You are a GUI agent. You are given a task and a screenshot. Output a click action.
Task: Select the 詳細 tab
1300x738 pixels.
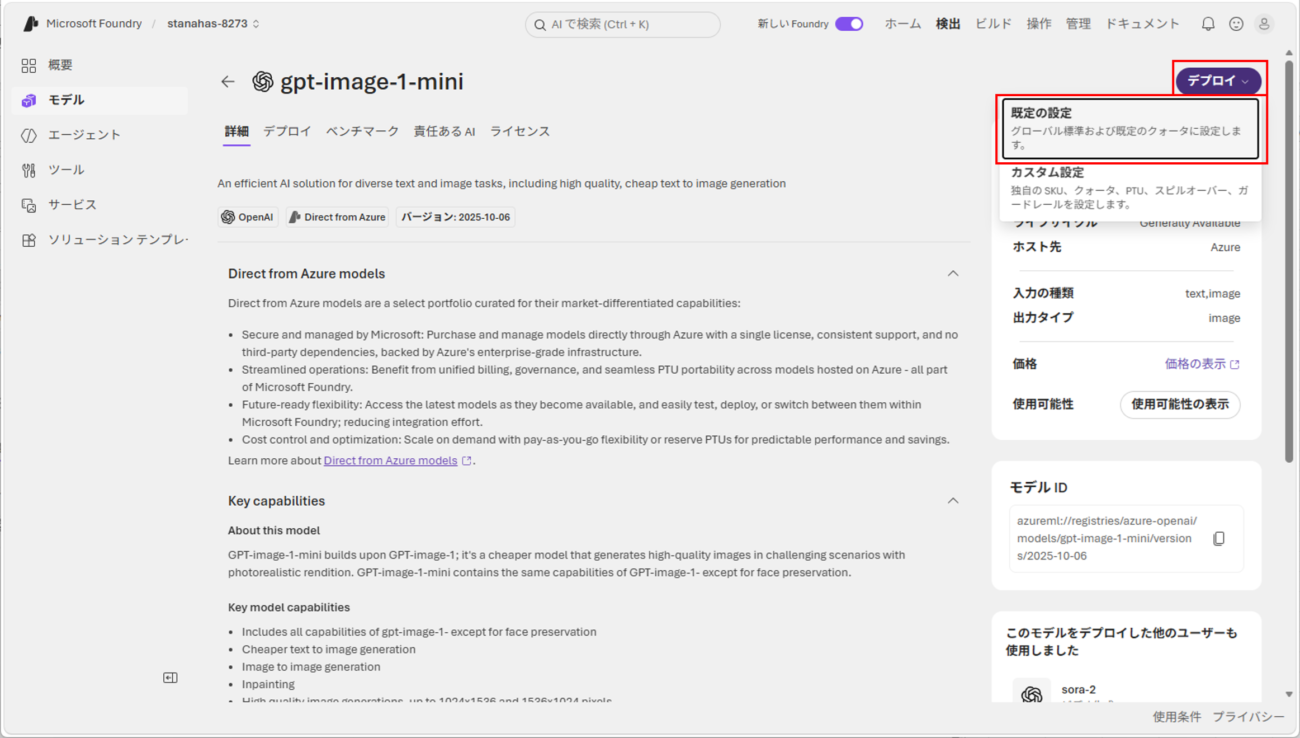236,131
